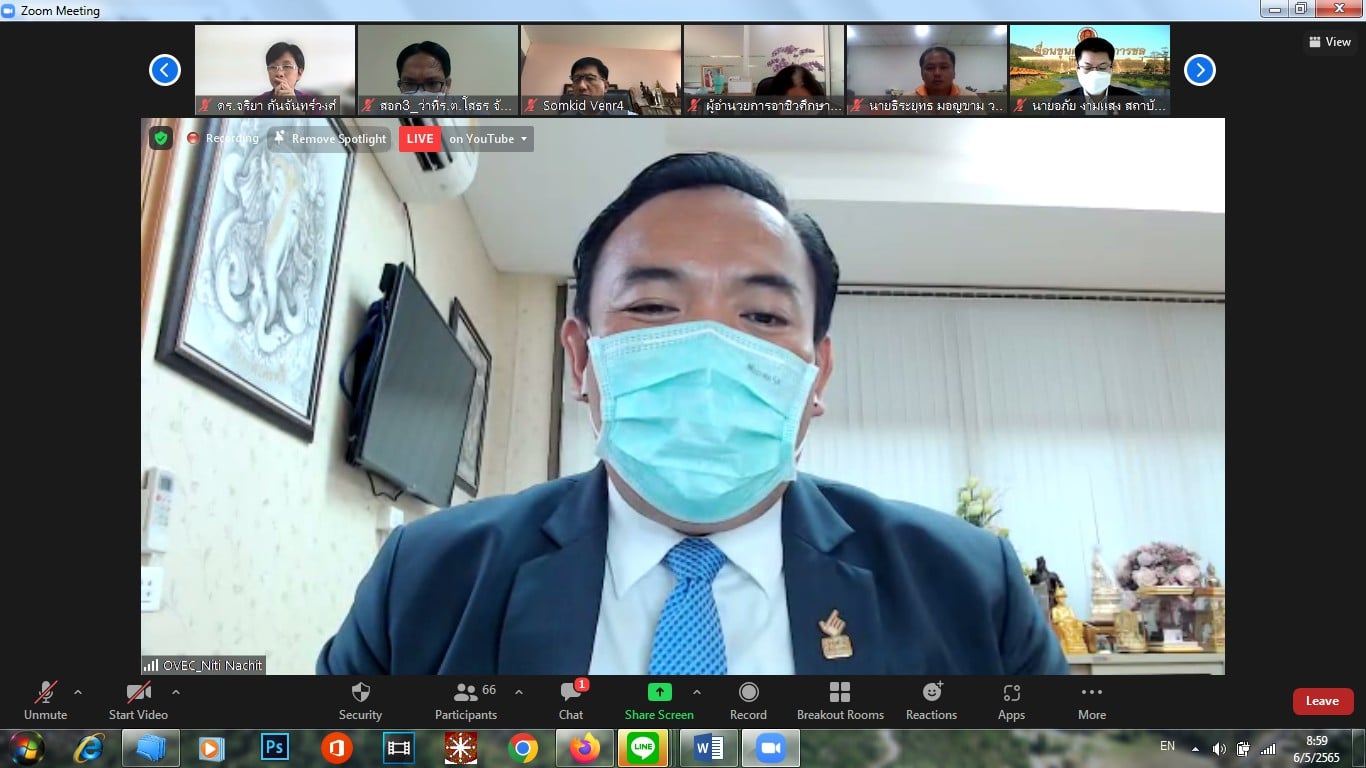Viewport: 1366px width, 768px height.
Task: Open the View layout menu
Action: tap(1329, 42)
